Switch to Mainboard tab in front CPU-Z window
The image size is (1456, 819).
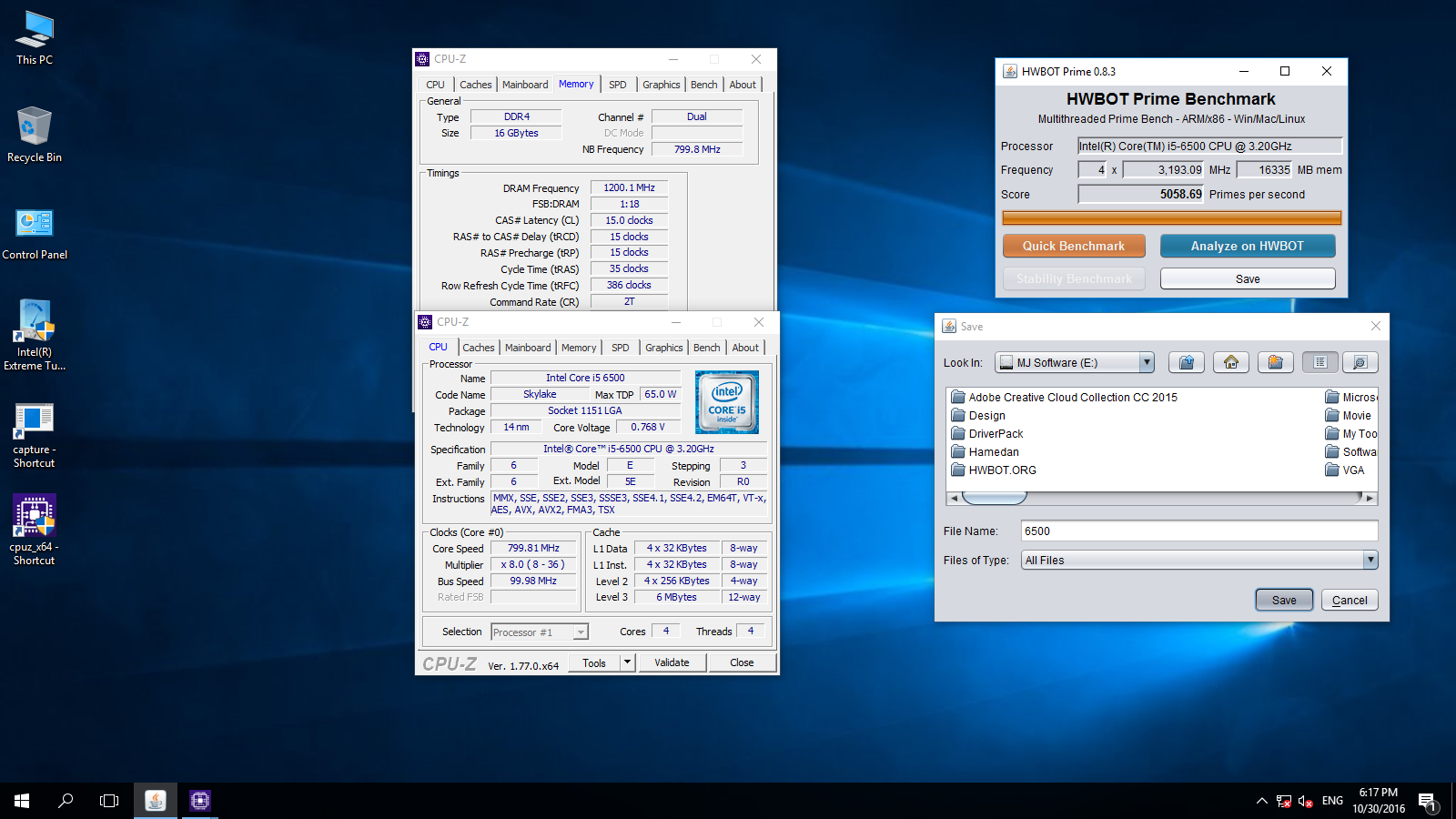point(528,348)
